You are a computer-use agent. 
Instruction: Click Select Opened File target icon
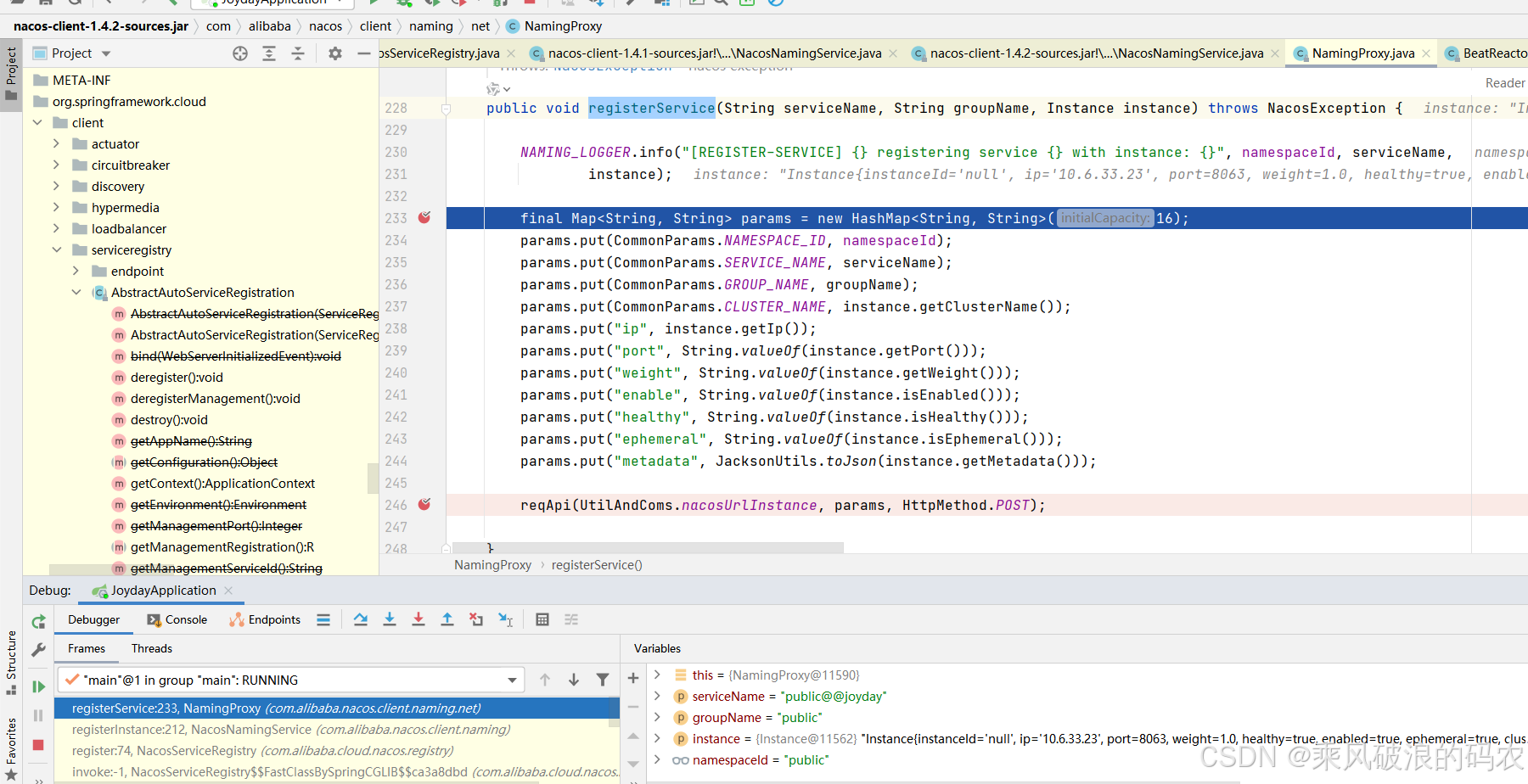coord(240,53)
